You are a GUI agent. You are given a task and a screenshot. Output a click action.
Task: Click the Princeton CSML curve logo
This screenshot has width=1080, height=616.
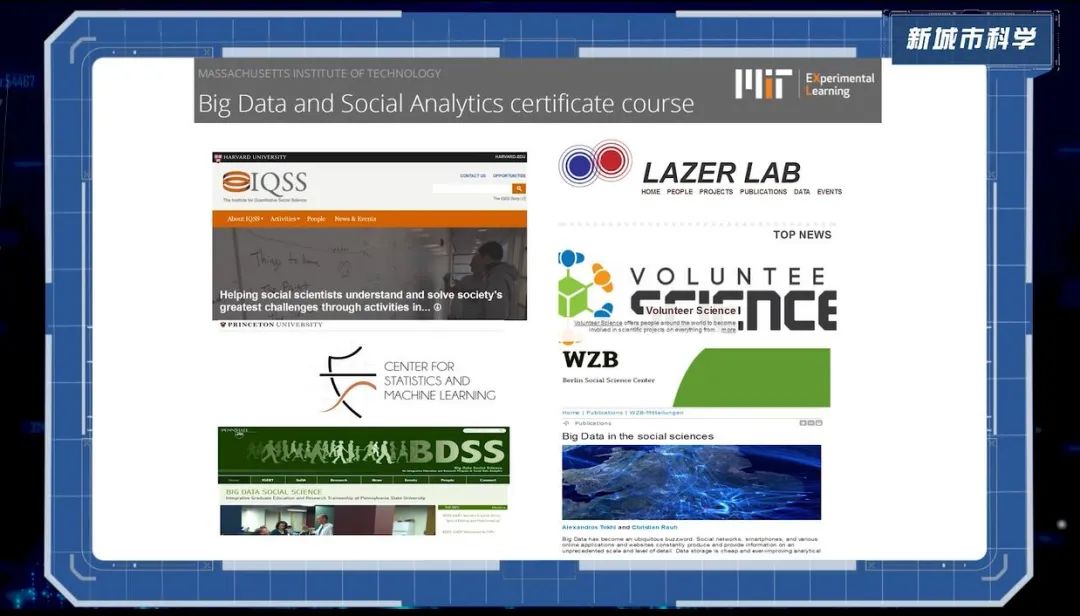(x=349, y=382)
